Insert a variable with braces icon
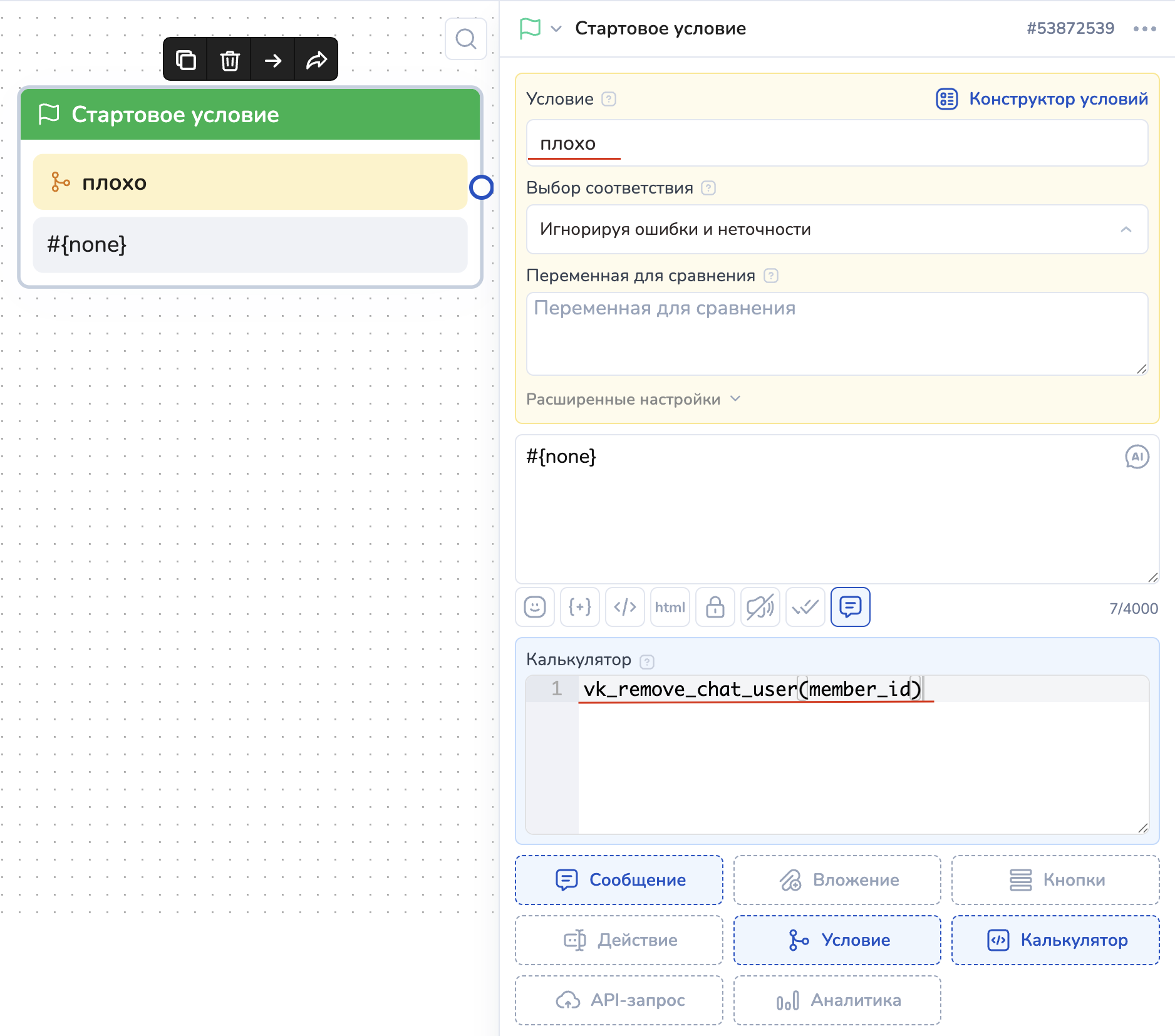This screenshot has height=1036, width=1175. tap(580, 607)
